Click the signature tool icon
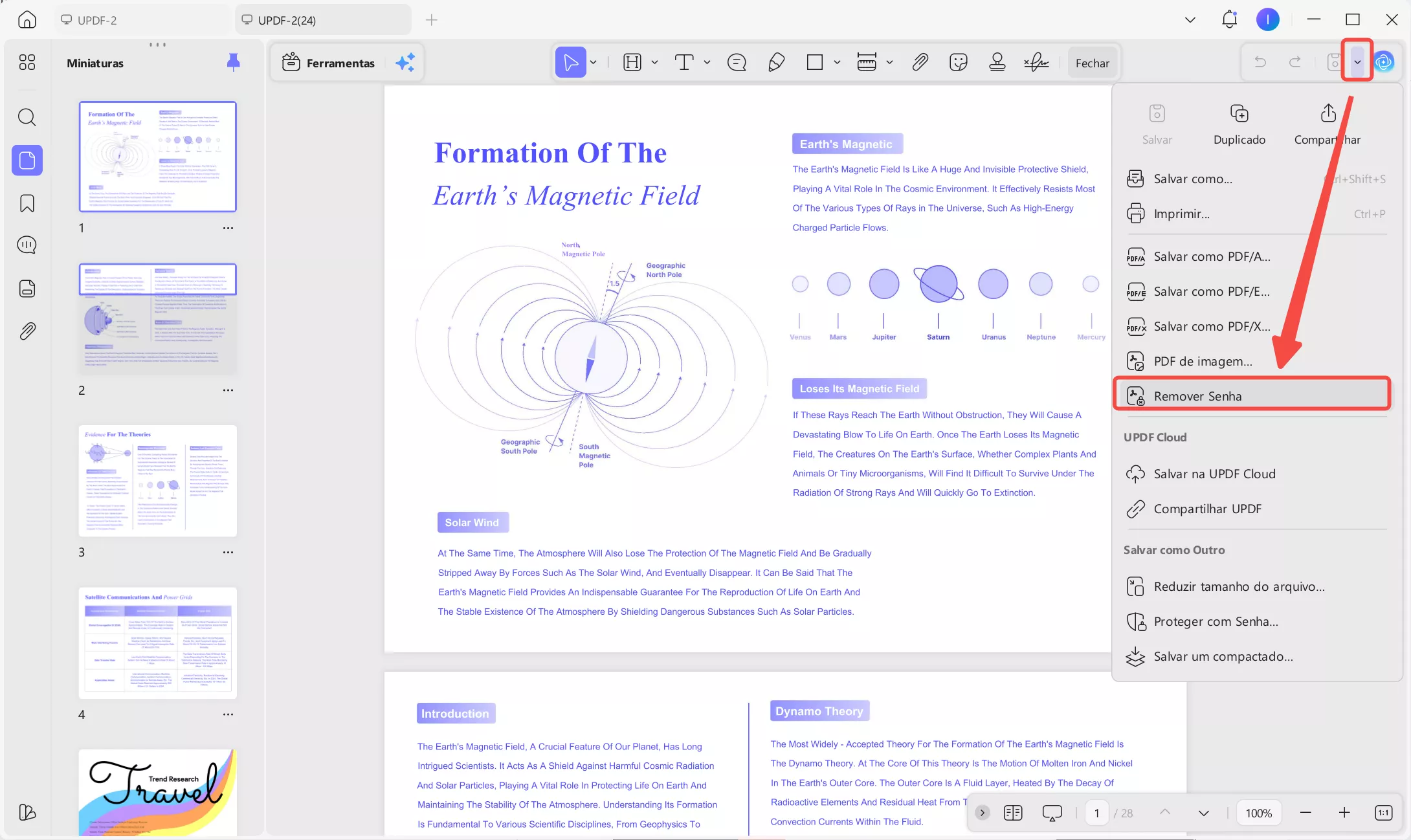 [1036, 63]
